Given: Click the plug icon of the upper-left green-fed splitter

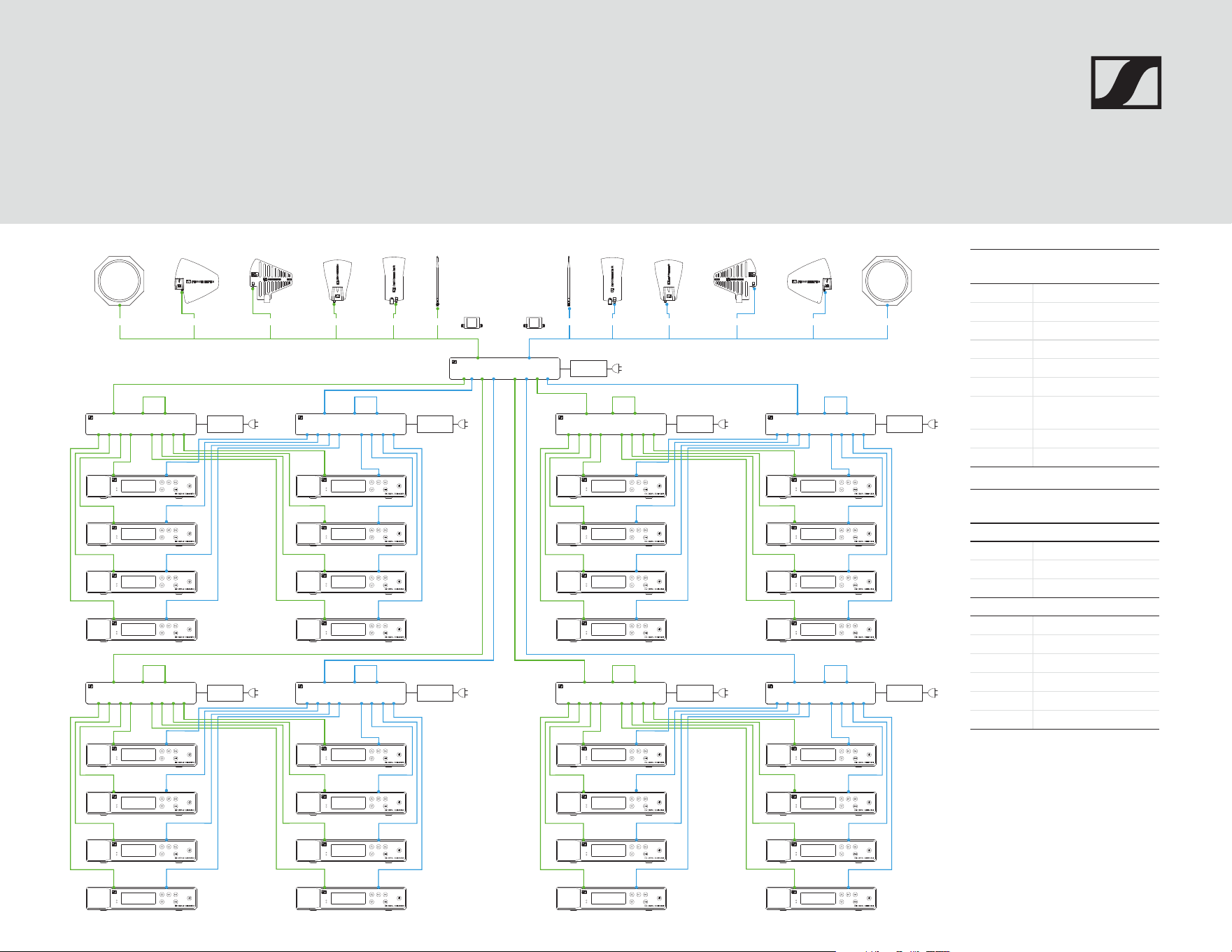Looking at the screenshot, I should pyautogui.click(x=255, y=424).
